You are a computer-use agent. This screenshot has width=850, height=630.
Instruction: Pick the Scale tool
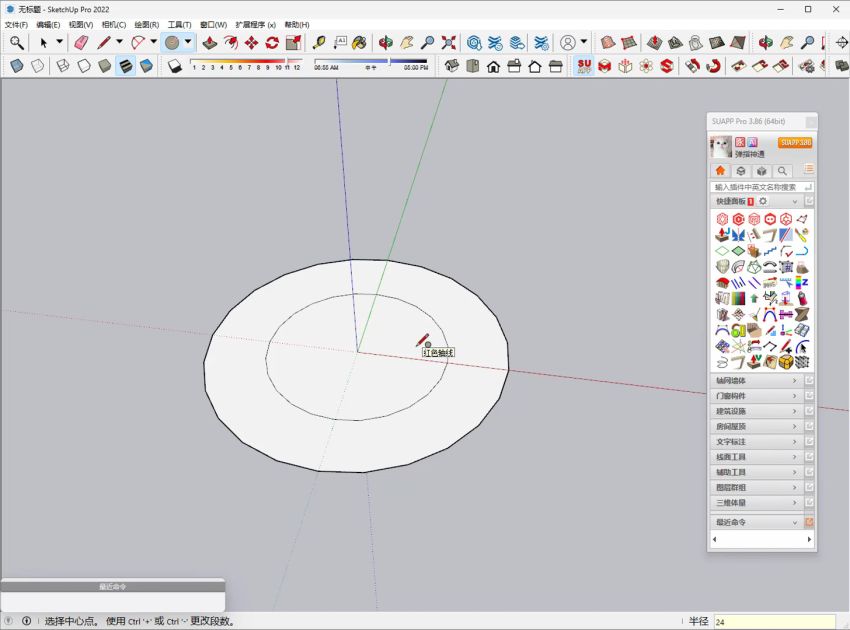click(293, 42)
